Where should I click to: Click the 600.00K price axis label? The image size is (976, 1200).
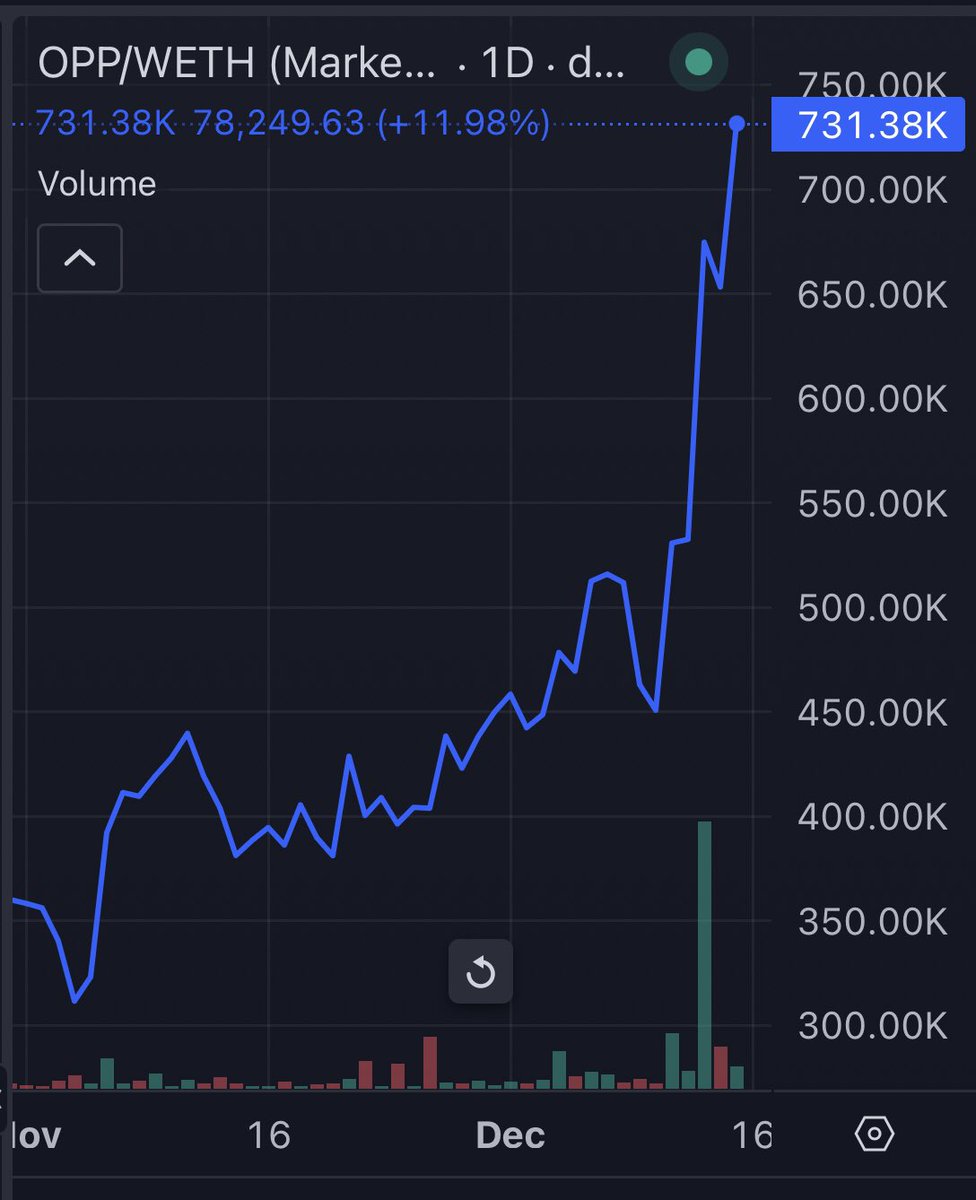click(872, 399)
